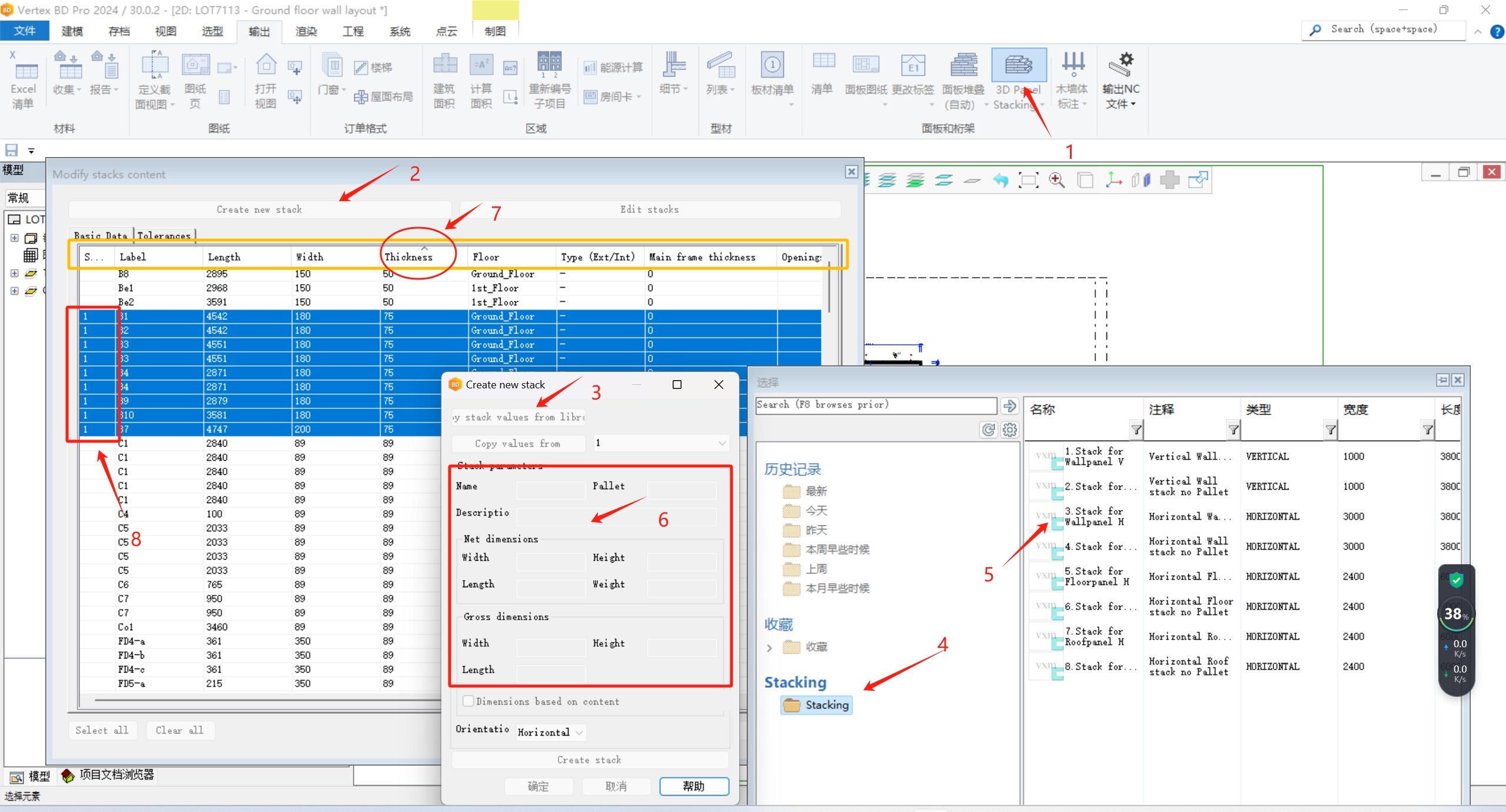Screen dimensions: 1506x812
Task: Switch to 项目文档浏览器 tab
Action: pyautogui.click(x=108, y=775)
